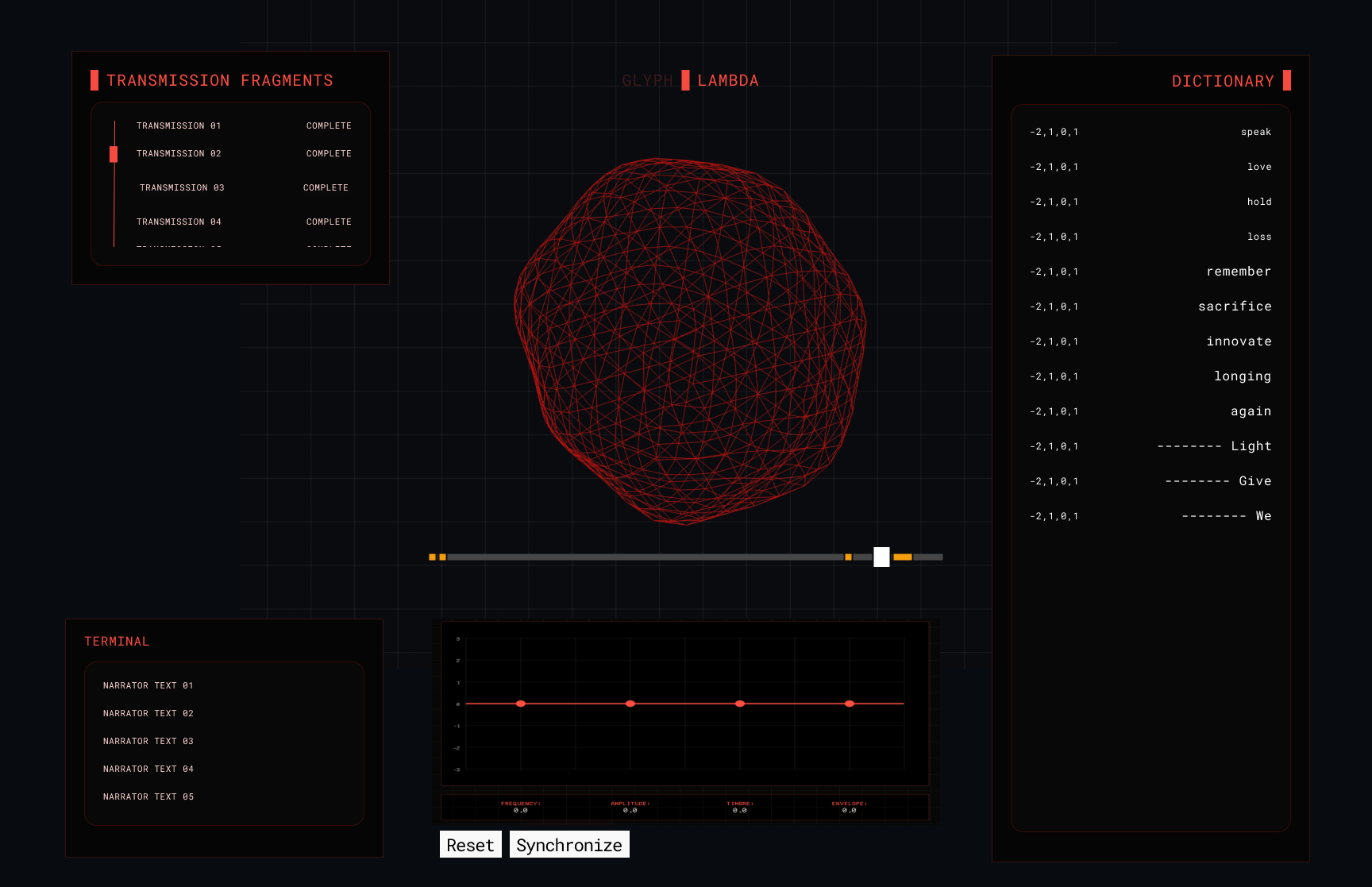The image size is (1372, 887).
Task: Click the TRANSMISSION FRAGMENTS panel heading
Action: tap(220, 81)
